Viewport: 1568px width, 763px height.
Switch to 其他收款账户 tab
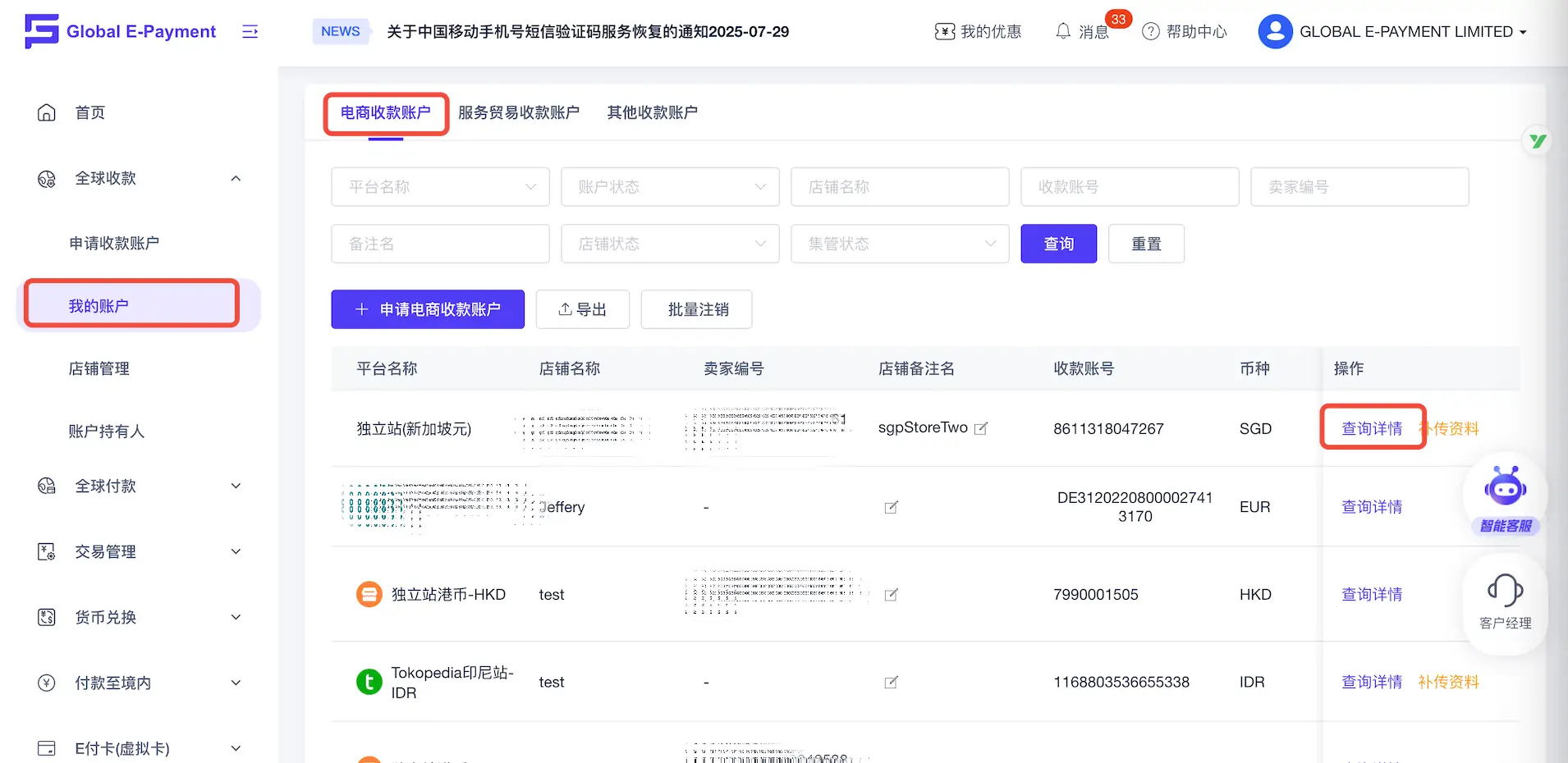[x=653, y=112]
